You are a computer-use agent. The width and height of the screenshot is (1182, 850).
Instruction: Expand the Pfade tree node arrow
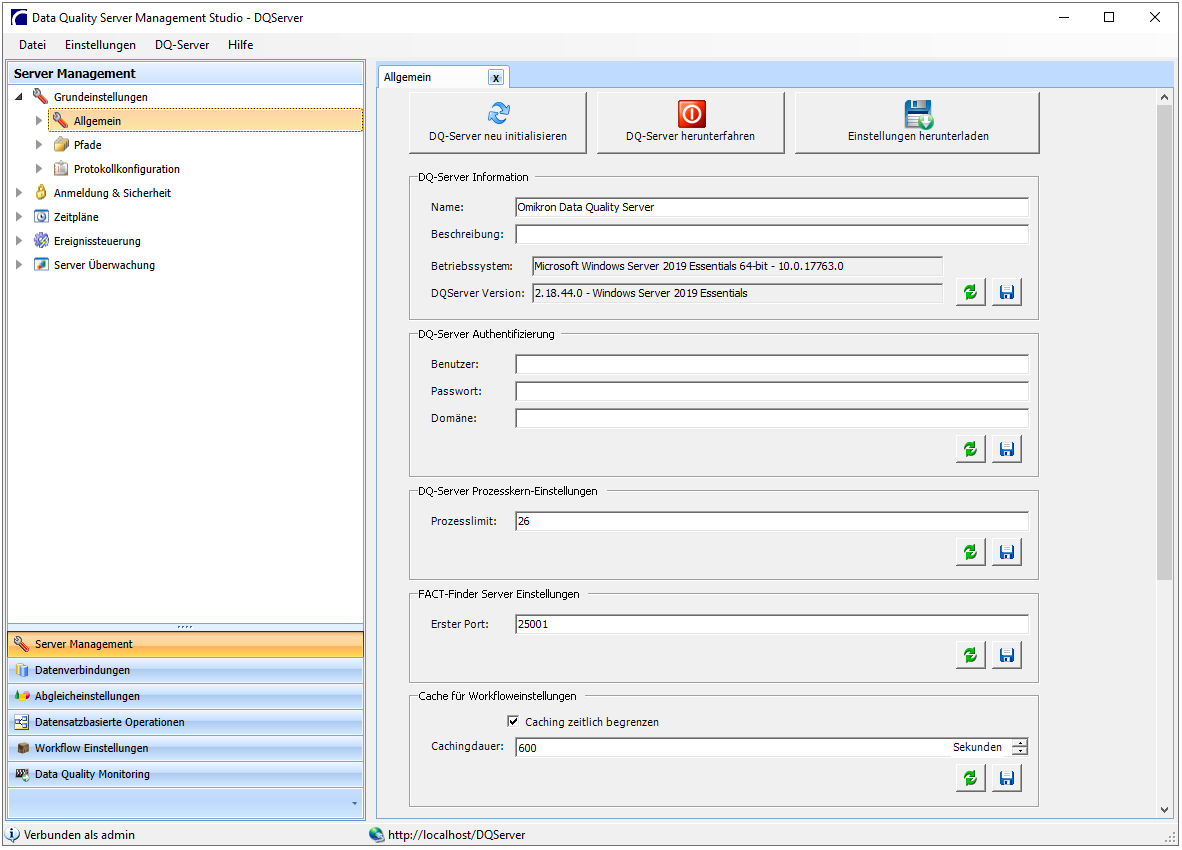click(x=38, y=145)
